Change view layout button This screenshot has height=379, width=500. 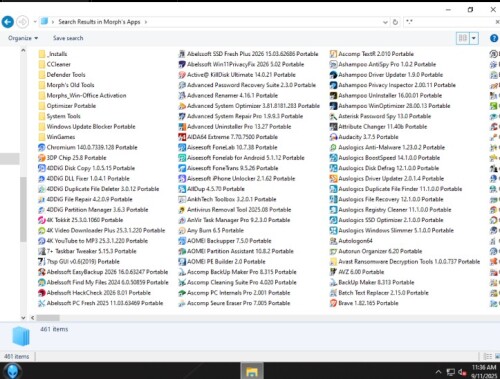tap(463, 38)
